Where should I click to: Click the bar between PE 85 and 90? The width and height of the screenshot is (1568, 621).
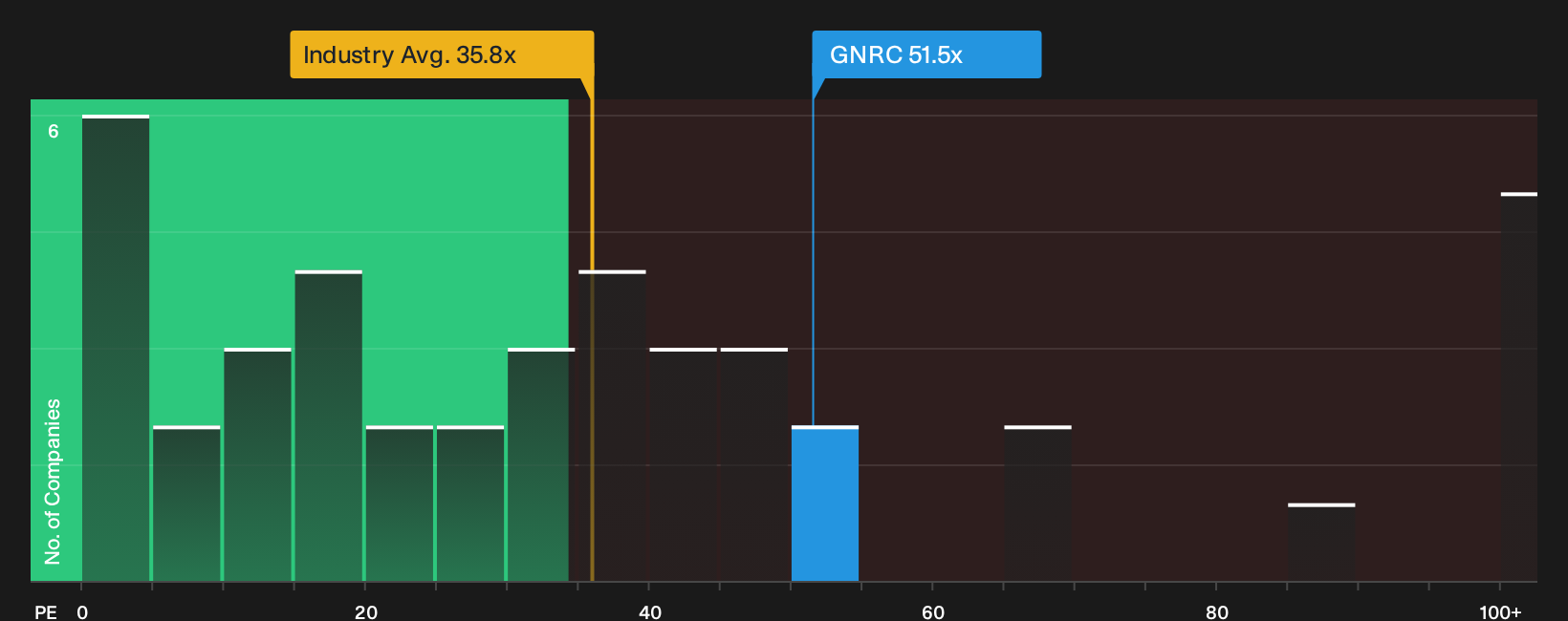[x=1321, y=543]
